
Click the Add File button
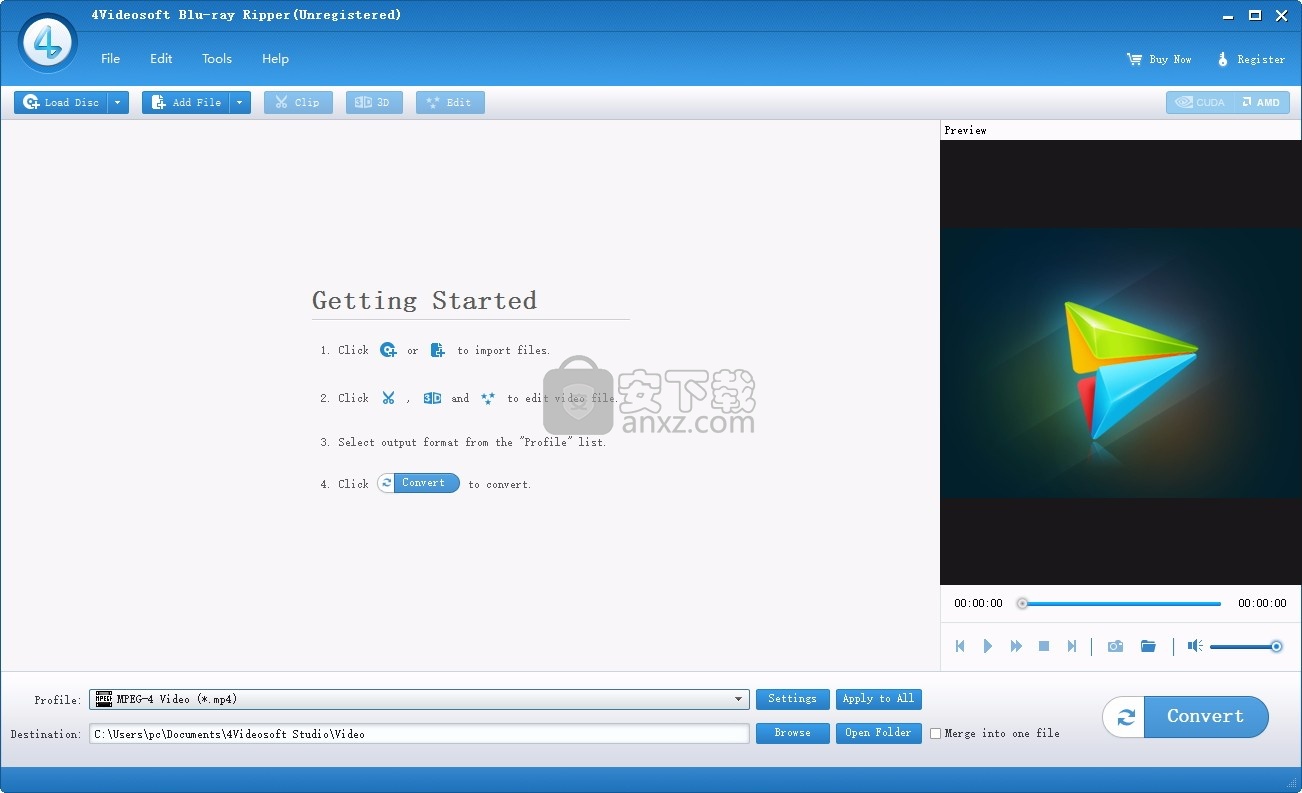coord(186,102)
